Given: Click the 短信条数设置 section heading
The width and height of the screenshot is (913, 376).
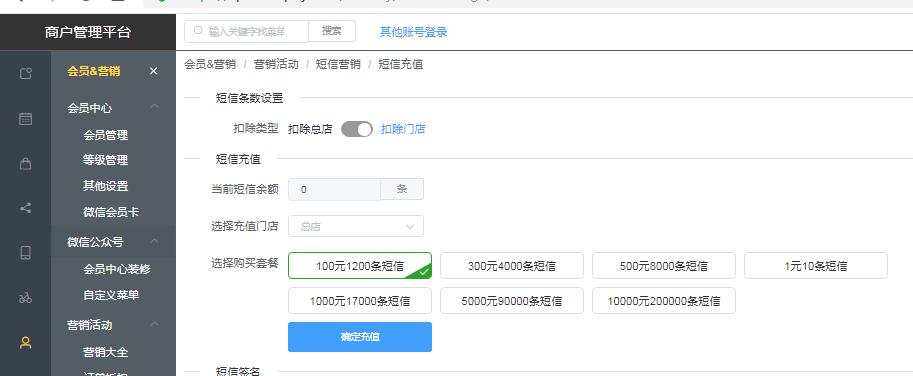Looking at the screenshot, I should coord(249,98).
